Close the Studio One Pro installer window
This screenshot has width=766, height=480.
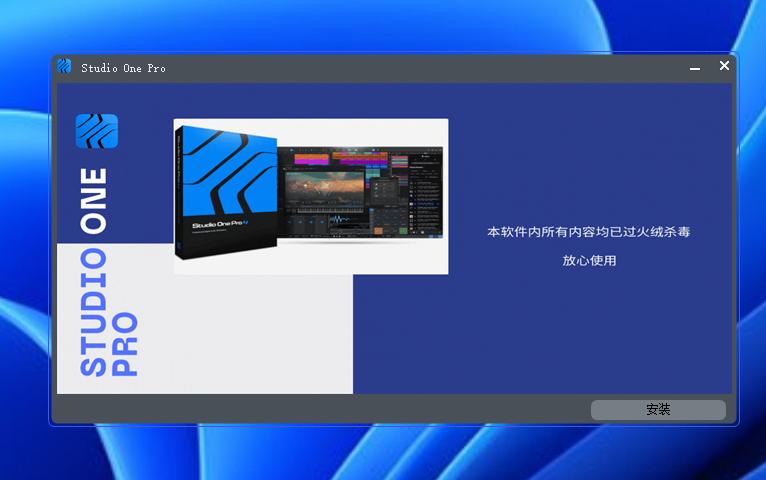(x=724, y=65)
